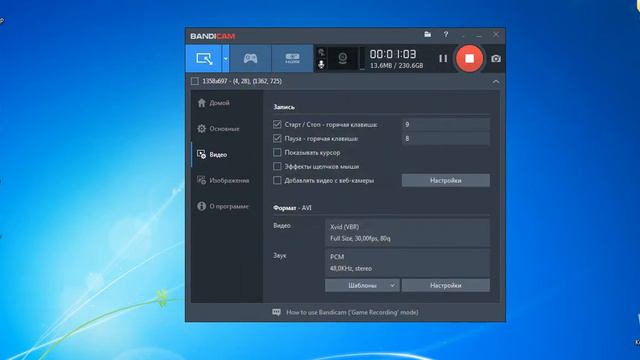This screenshot has height=360, width=640.
Task: Click the speech bubble tip icon
Action: click(276, 312)
